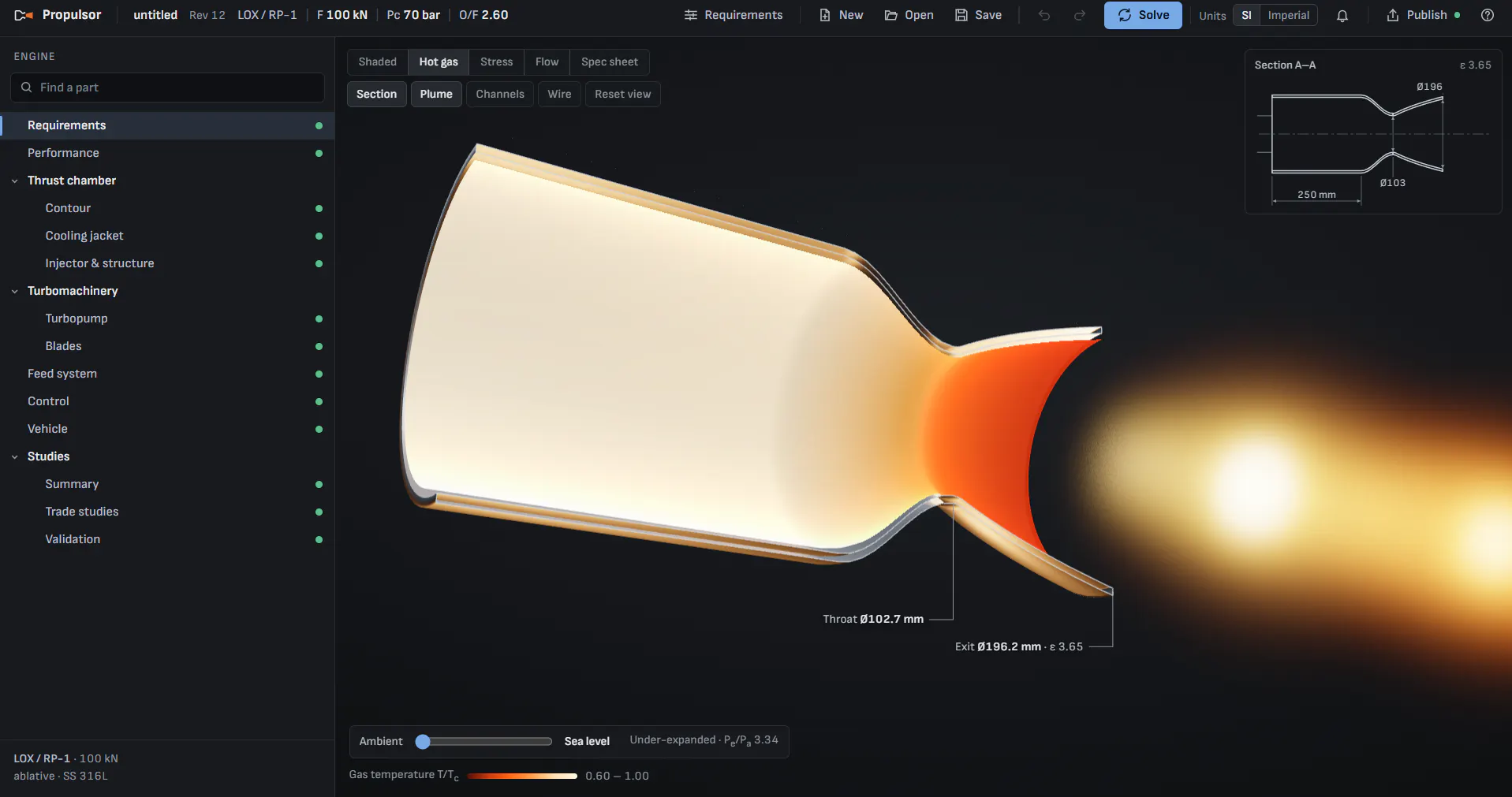
Task: Click the O/F 2.60 value
Action: point(483,15)
